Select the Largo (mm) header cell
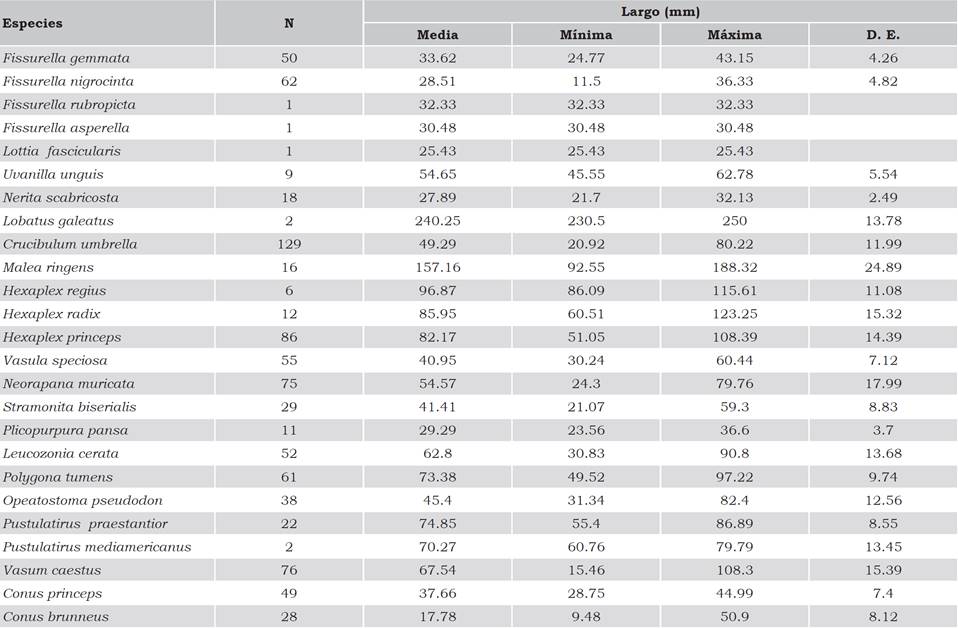Screen dimensions: 958x628 (660, 12)
